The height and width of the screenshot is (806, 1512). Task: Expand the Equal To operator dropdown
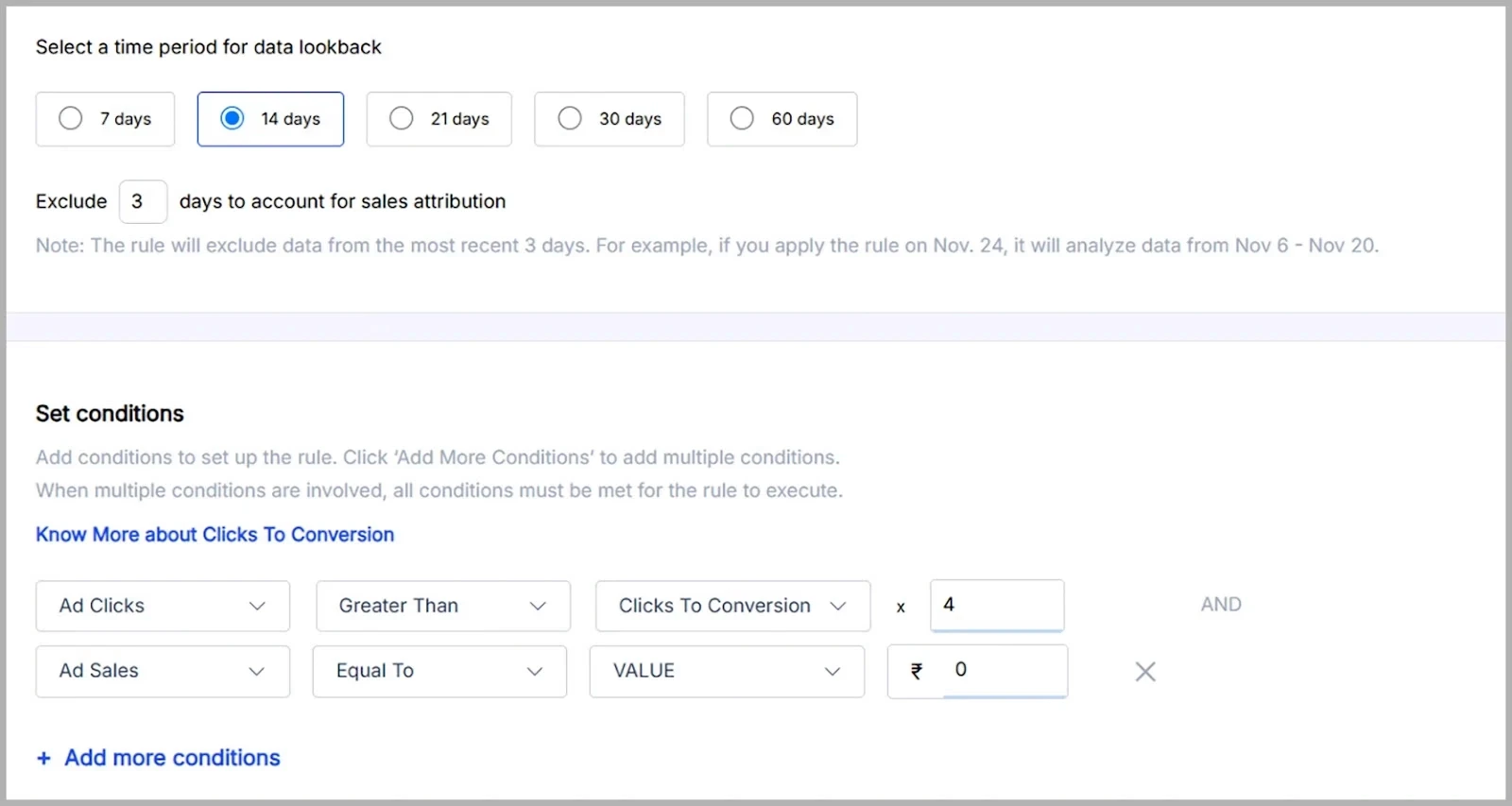point(438,671)
